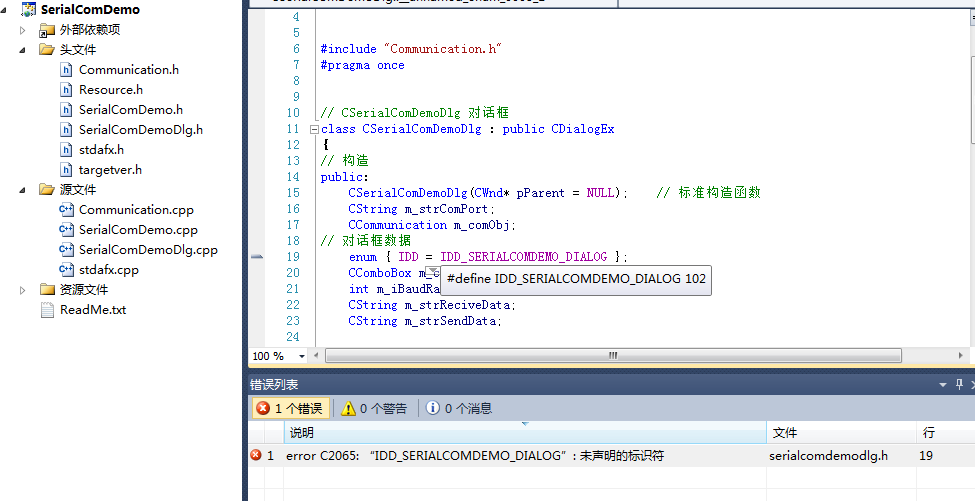975x501 pixels.
Task: Collapse the CSerialComDemoDlg class outline
Action: point(314,129)
